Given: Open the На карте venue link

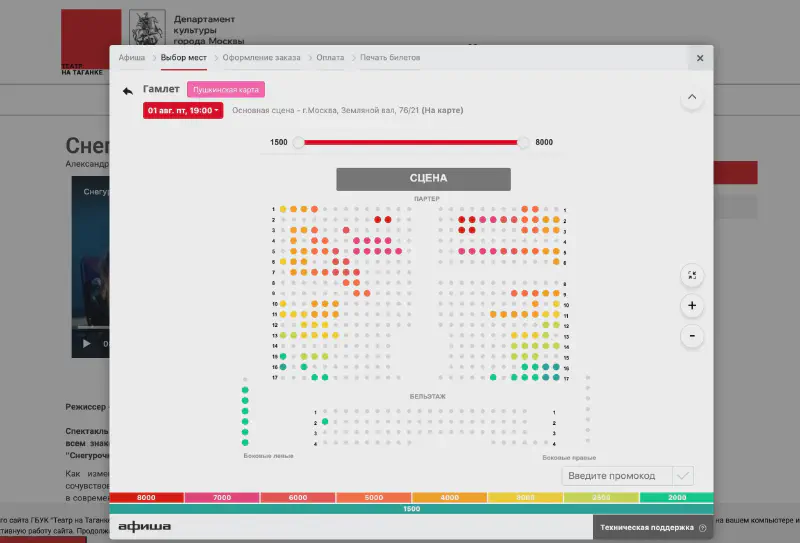Looking at the screenshot, I should tap(442, 110).
